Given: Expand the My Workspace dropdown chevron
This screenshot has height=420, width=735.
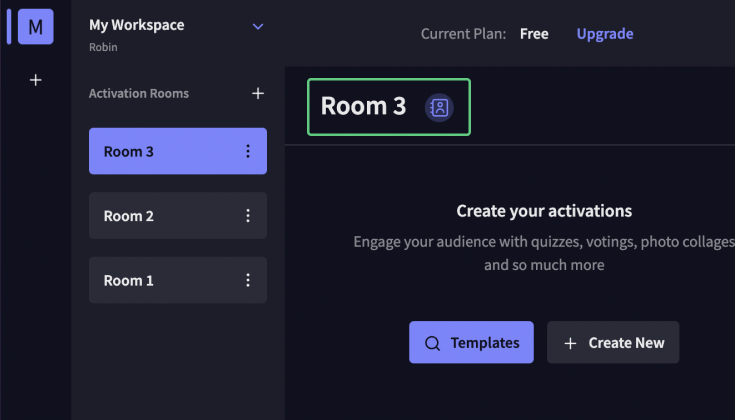Looking at the screenshot, I should [258, 26].
